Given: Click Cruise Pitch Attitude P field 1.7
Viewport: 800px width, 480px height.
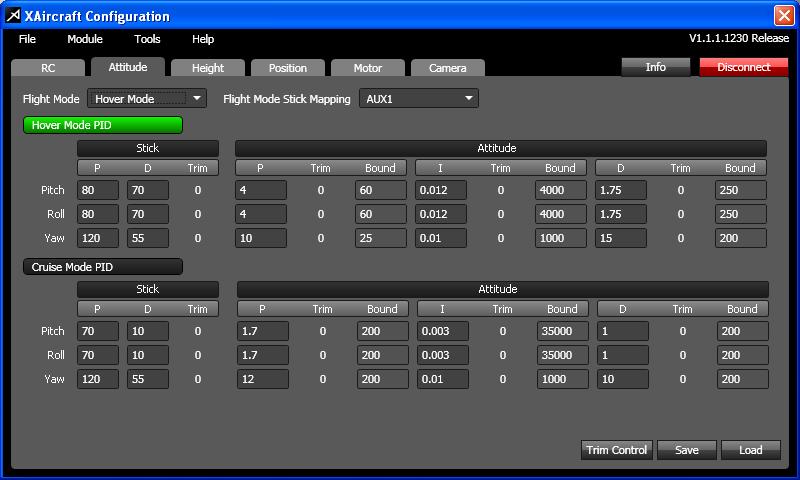Looking at the screenshot, I should click(263, 331).
